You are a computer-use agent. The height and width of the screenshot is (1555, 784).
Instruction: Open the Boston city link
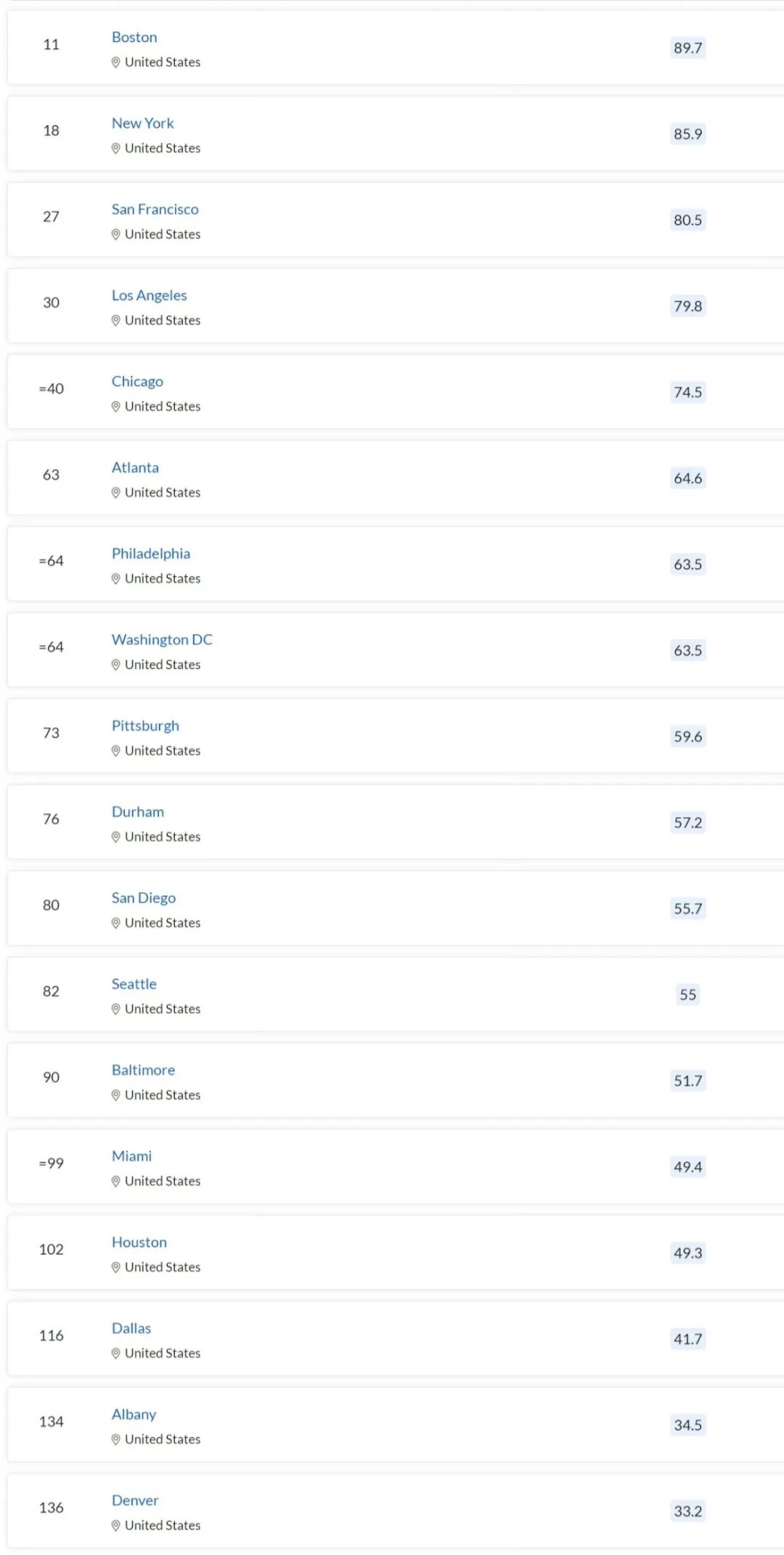click(x=134, y=37)
